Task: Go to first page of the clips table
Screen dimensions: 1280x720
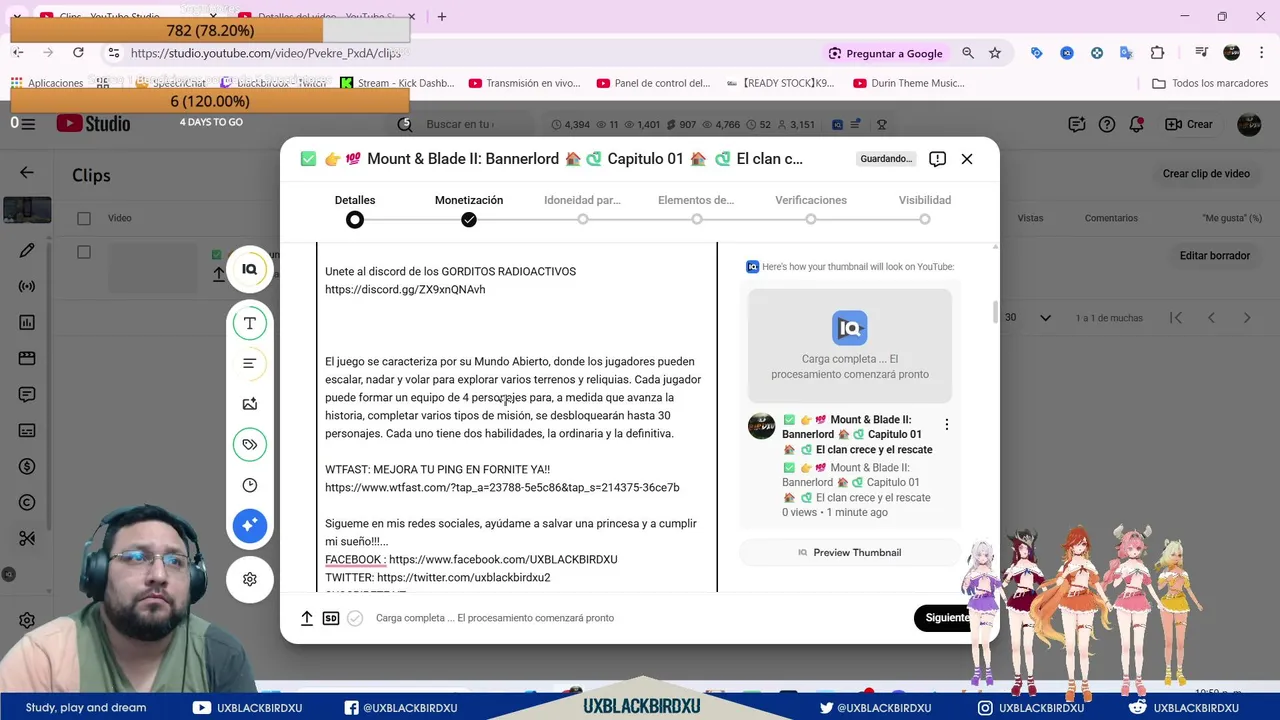Action: point(1176,318)
